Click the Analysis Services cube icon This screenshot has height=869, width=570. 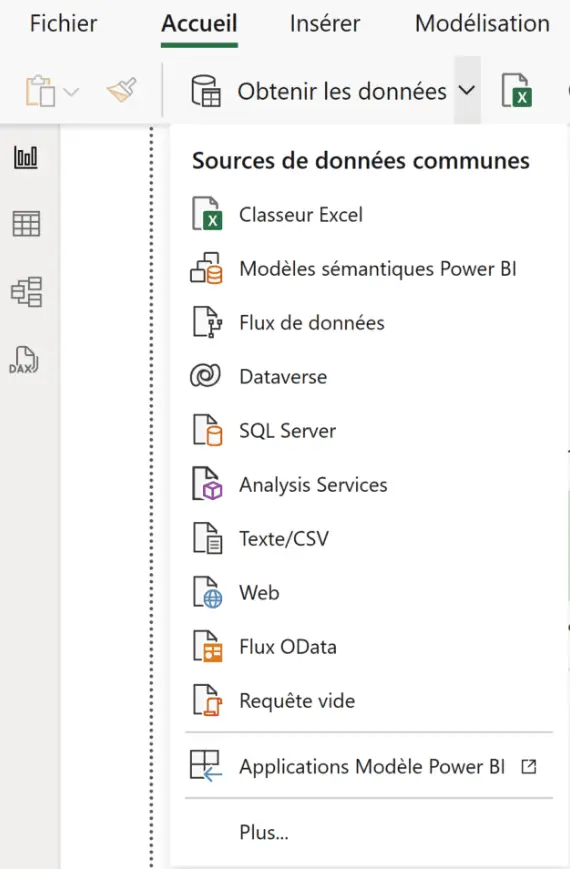207,484
